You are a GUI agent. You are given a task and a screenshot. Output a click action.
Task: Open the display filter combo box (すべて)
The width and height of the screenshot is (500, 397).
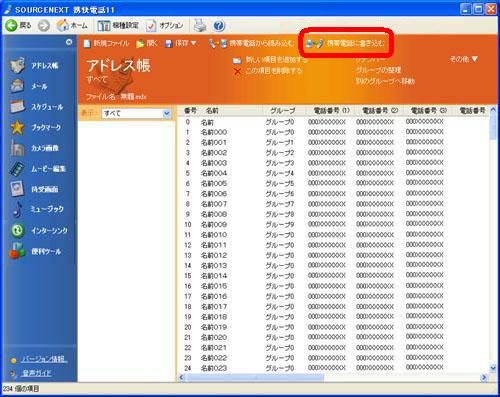(136, 113)
